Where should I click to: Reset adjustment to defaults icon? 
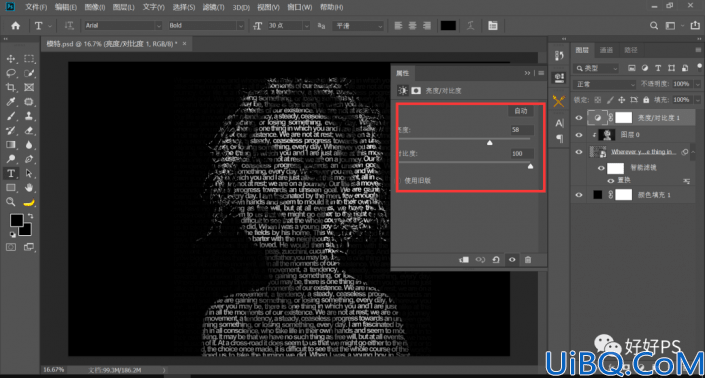(496, 260)
